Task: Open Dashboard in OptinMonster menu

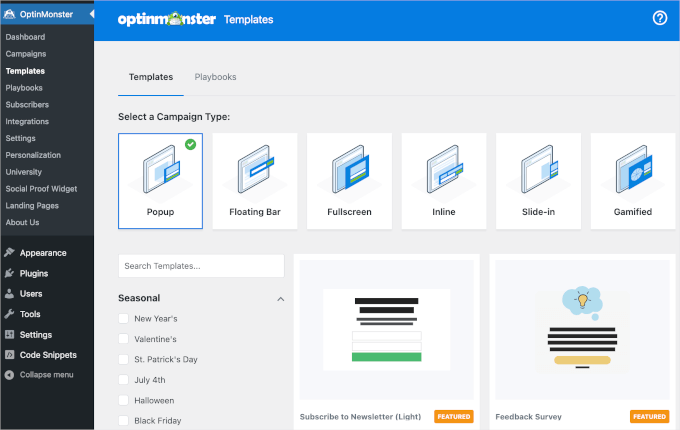Action: point(25,37)
